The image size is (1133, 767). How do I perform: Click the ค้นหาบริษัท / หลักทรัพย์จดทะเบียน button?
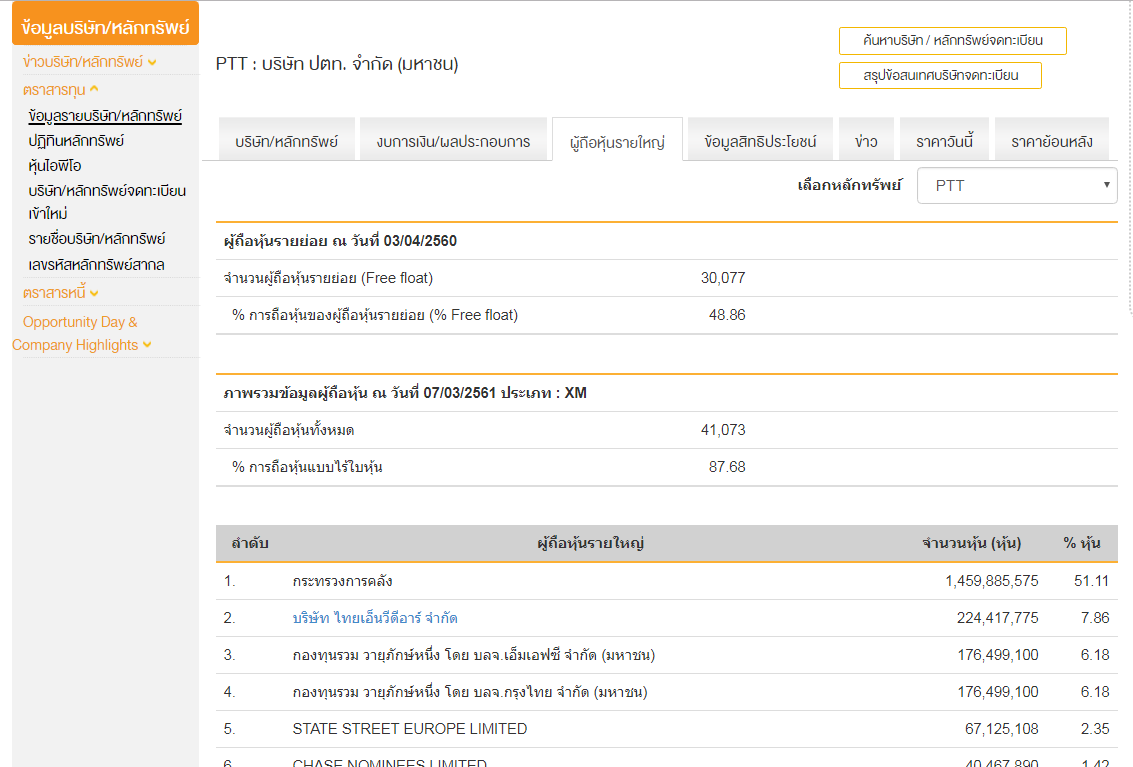(x=952, y=40)
